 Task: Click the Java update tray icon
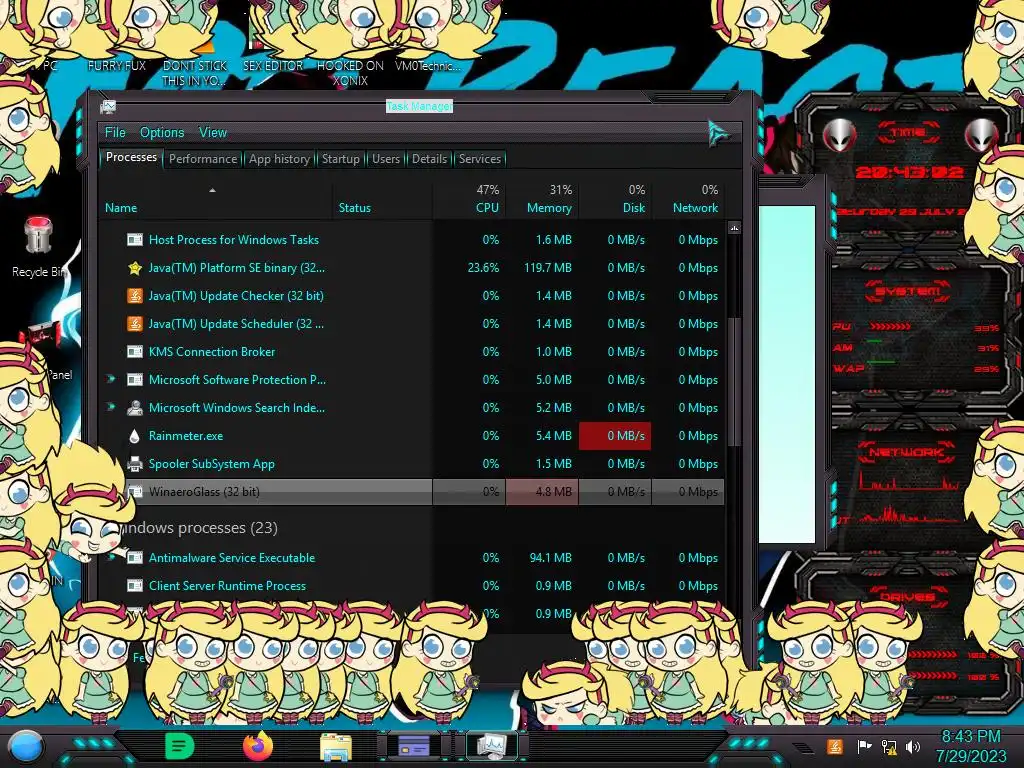835,746
